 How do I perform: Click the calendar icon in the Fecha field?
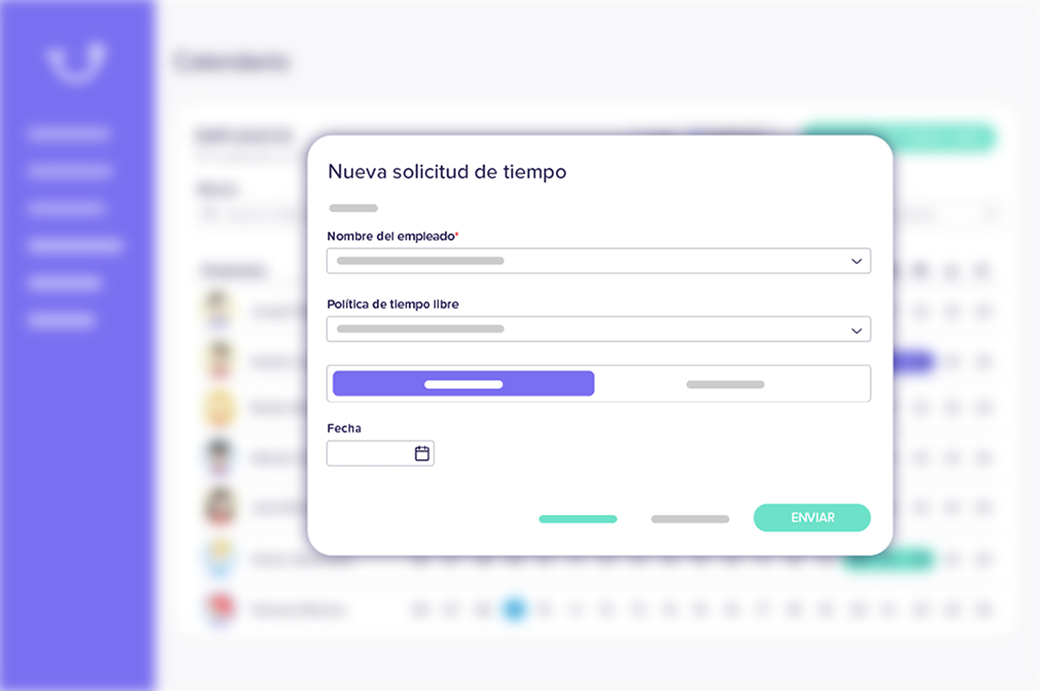tap(422, 454)
